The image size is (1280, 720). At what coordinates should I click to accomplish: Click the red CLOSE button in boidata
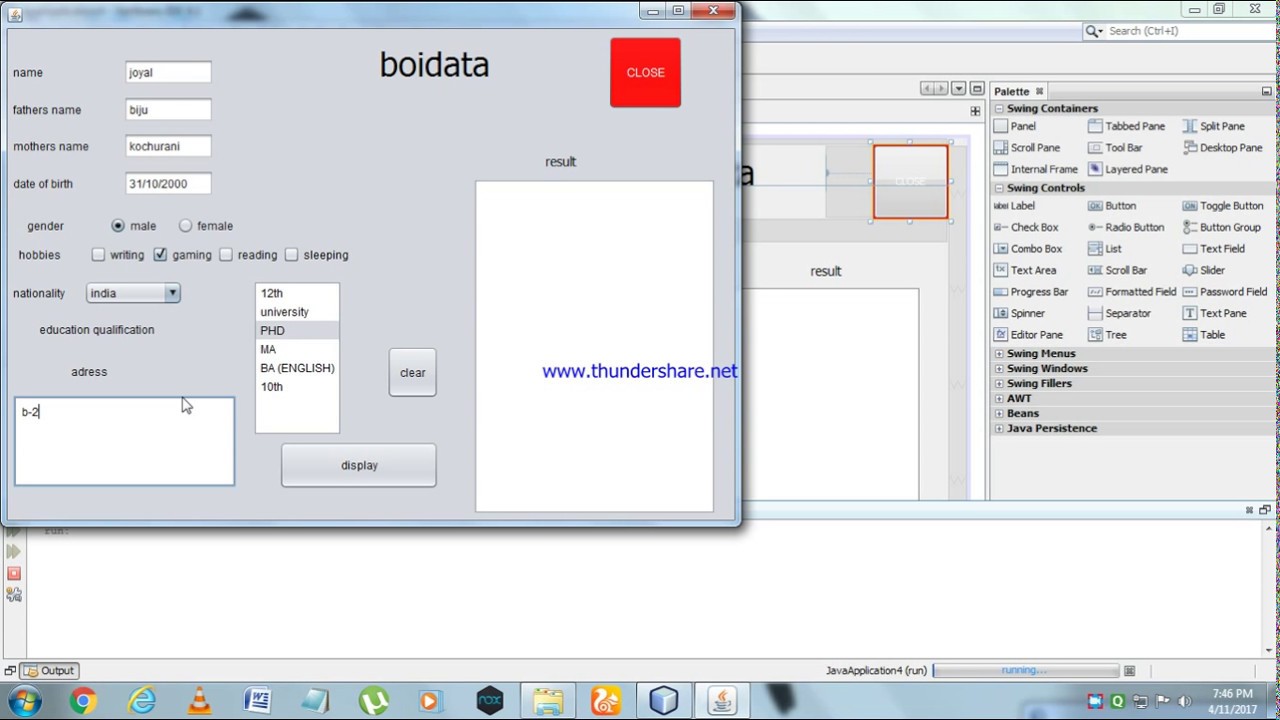click(x=645, y=72)
